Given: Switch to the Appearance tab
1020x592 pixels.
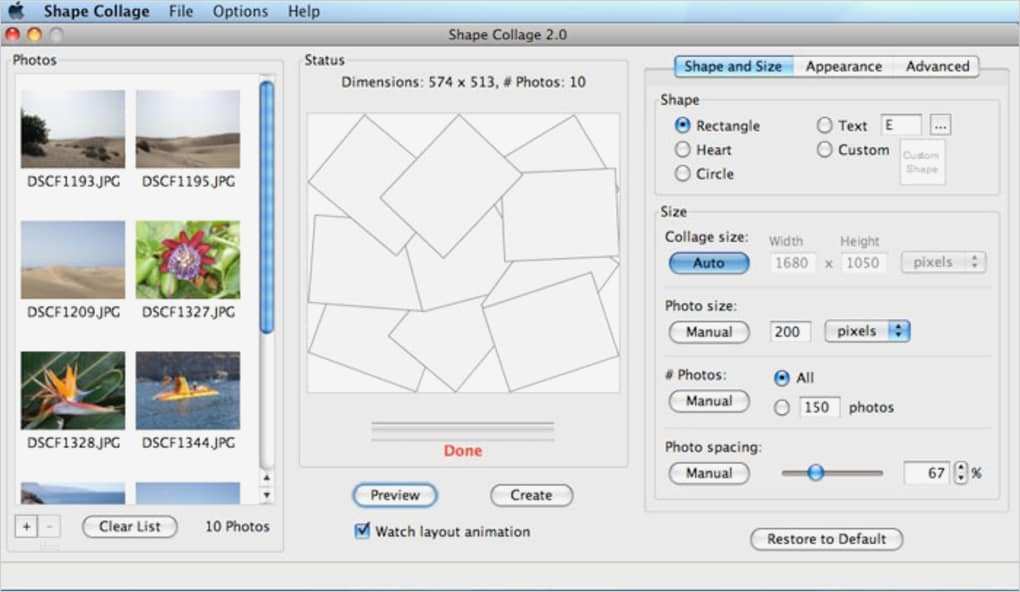Looking at the screenshot, I should pos(843,66).
